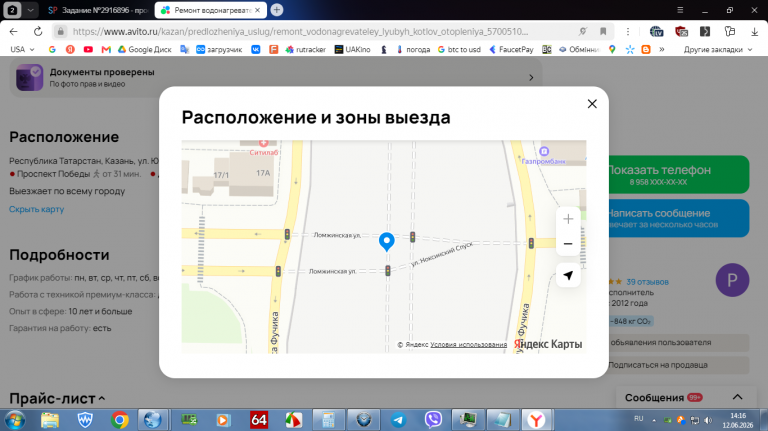Click the RU language indicator
This screenshot has height=431, width=768.
(x=638, y=419)
